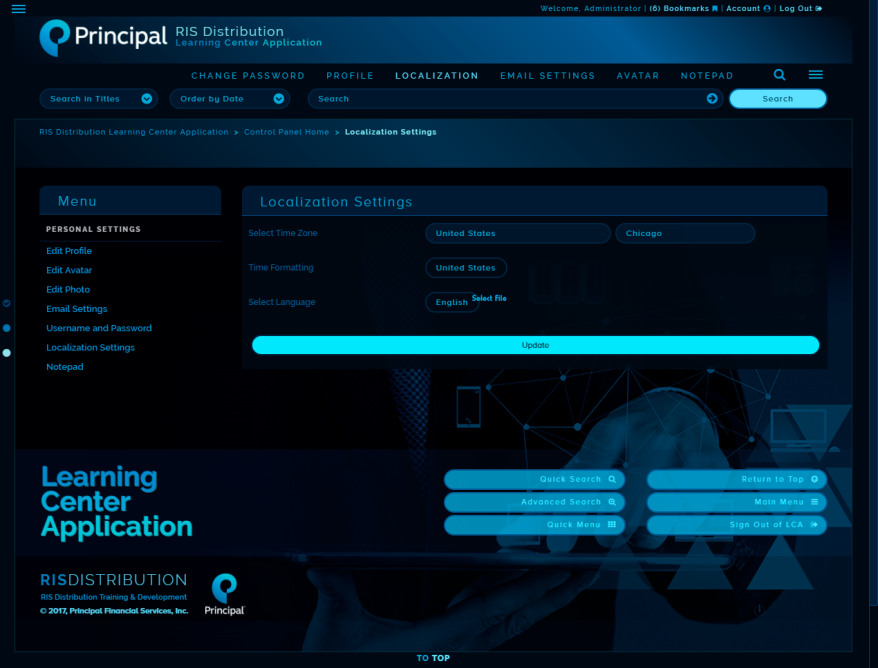
Task: Open the hamburger menu at top-left corner
Action: (x=18, y=9)
